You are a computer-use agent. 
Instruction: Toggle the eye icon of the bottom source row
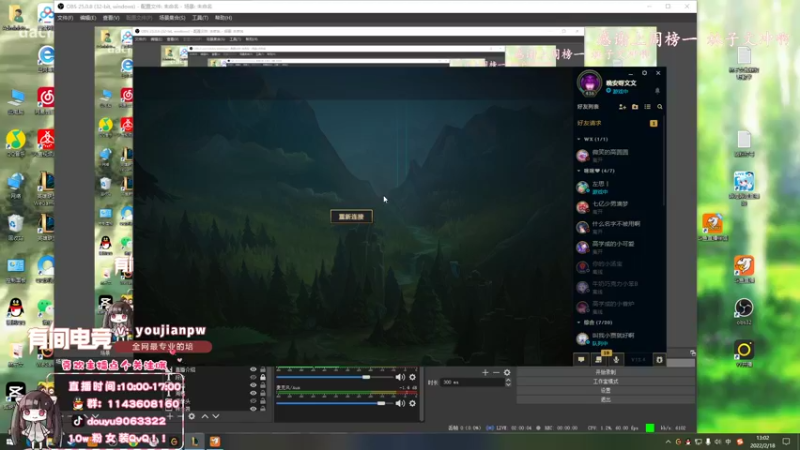(x=253, y=409)
